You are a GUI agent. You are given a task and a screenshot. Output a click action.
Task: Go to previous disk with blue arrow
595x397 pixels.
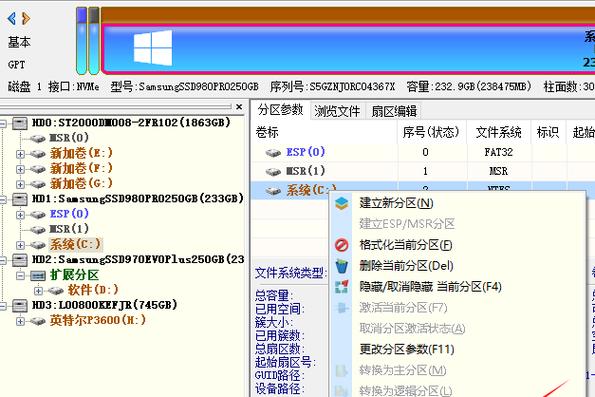pyautogui.click(x=12, y=18)
